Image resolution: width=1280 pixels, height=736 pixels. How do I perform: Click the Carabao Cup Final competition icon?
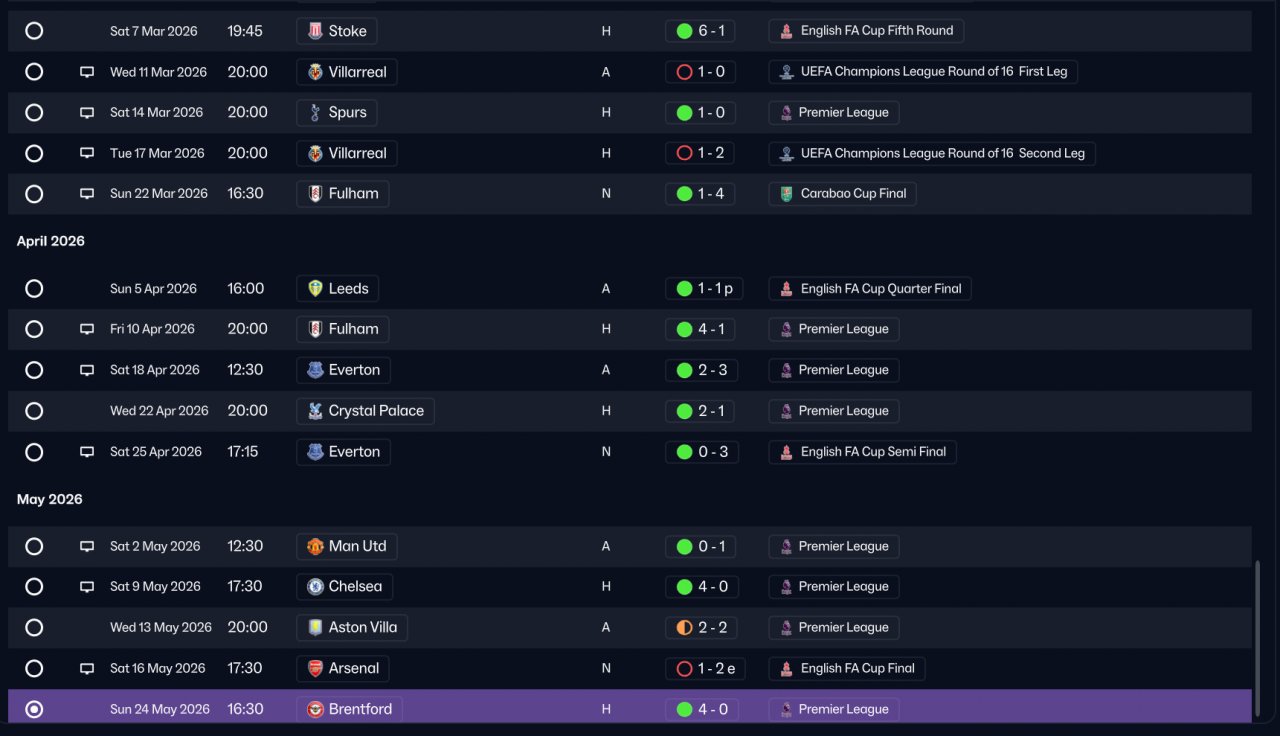coord(787,194)
